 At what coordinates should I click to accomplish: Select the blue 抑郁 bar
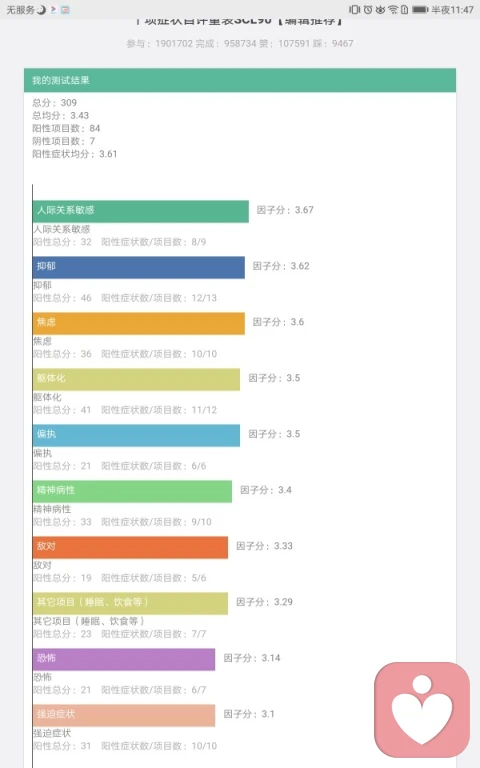(139, 267)
